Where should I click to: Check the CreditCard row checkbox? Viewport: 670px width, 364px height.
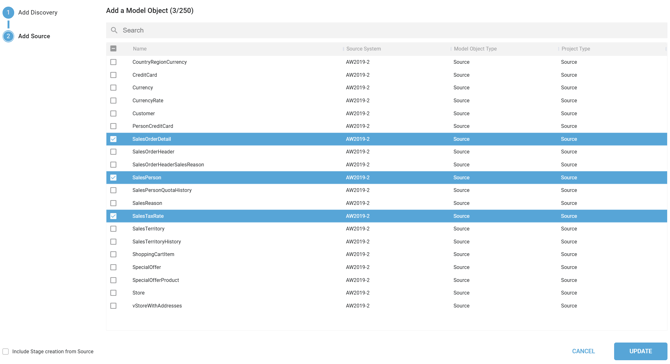(x=113, y=75)
